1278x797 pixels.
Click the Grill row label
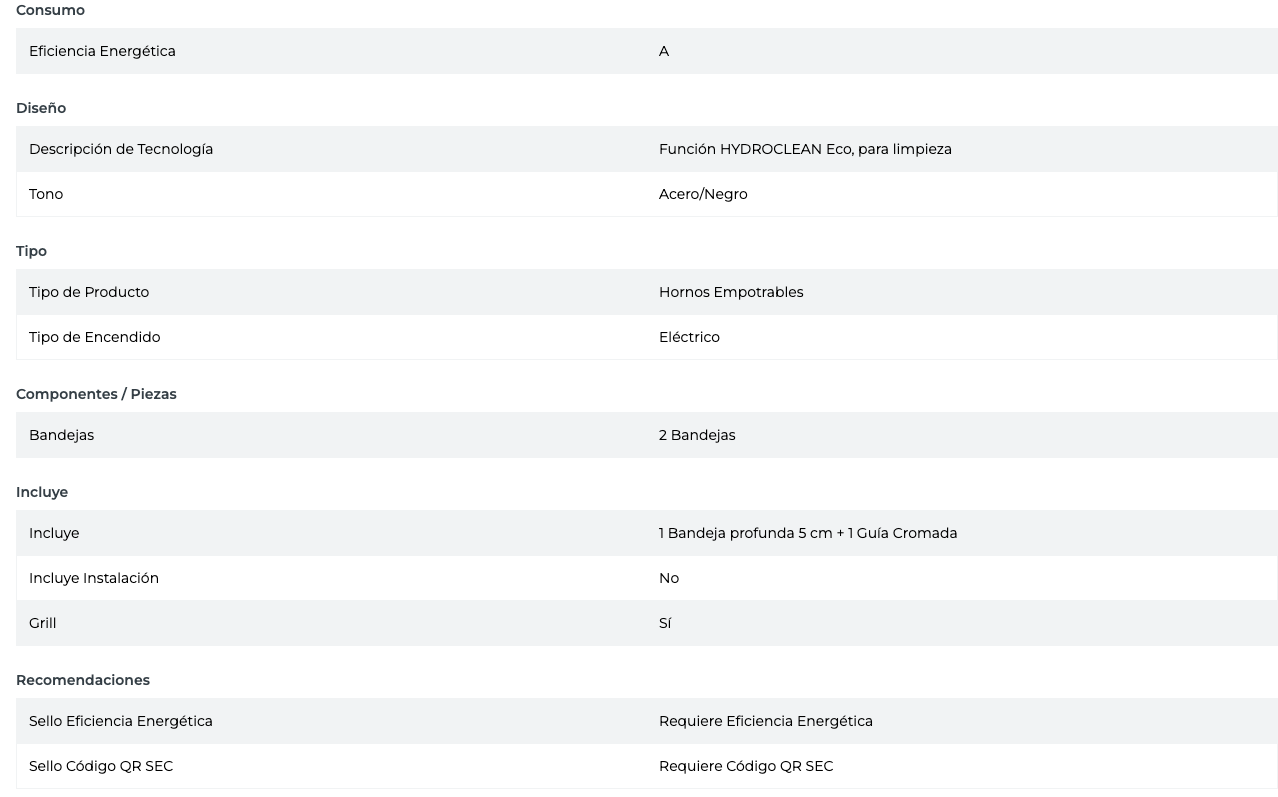43,623
